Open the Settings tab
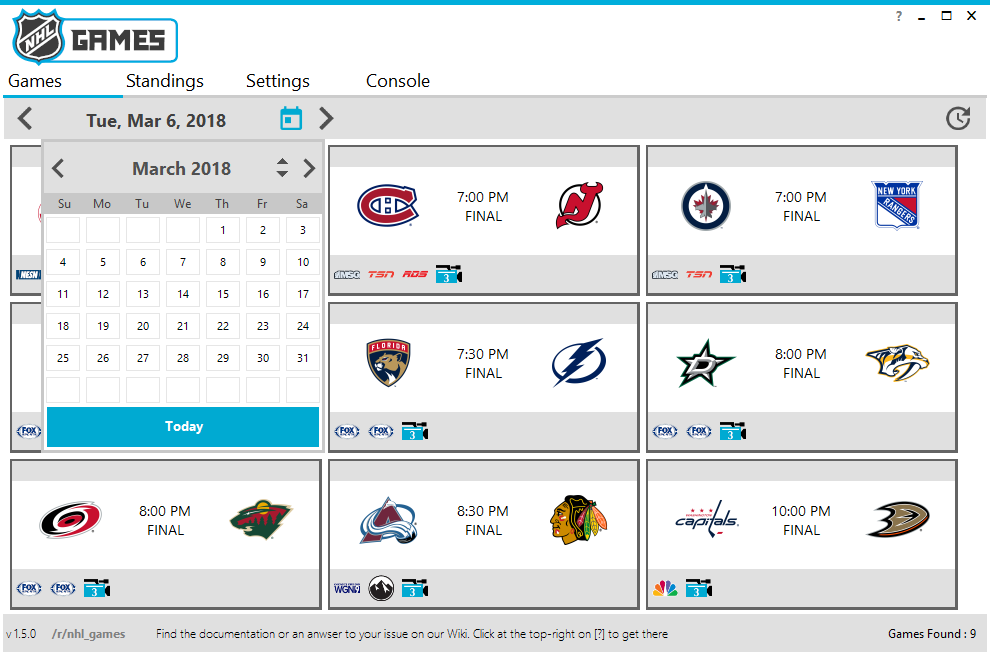Viewport: 990px width, 655px height. tap(277, 81)
